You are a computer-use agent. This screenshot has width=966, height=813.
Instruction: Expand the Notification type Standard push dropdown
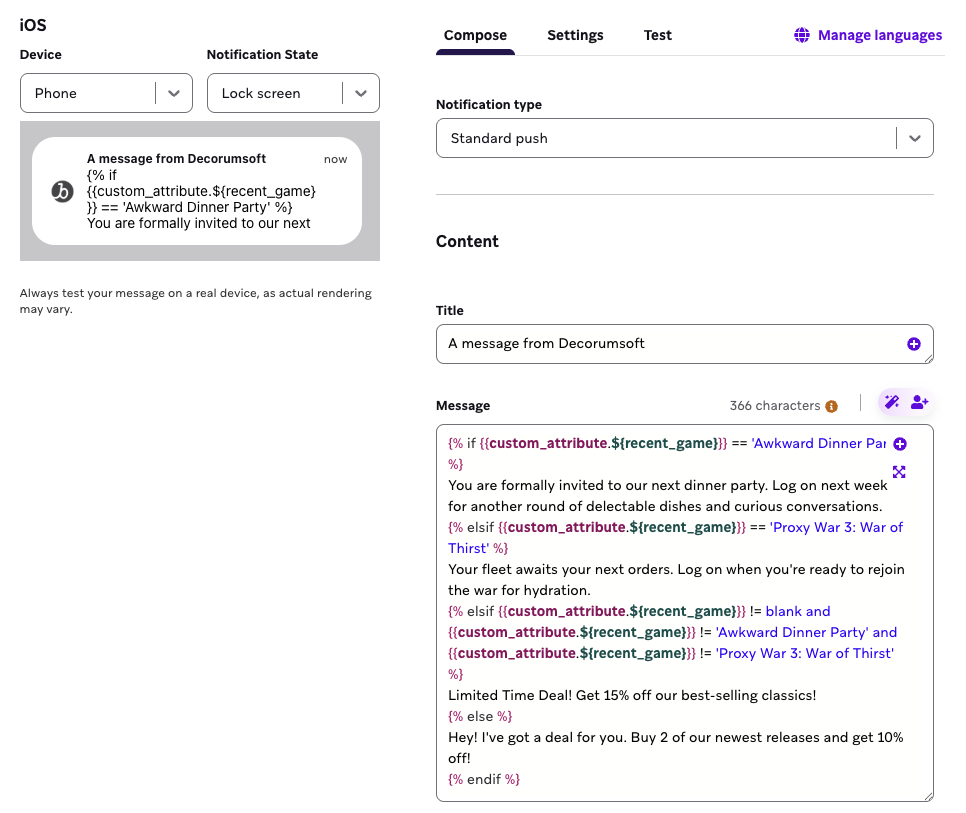click(x=684, y=138)
